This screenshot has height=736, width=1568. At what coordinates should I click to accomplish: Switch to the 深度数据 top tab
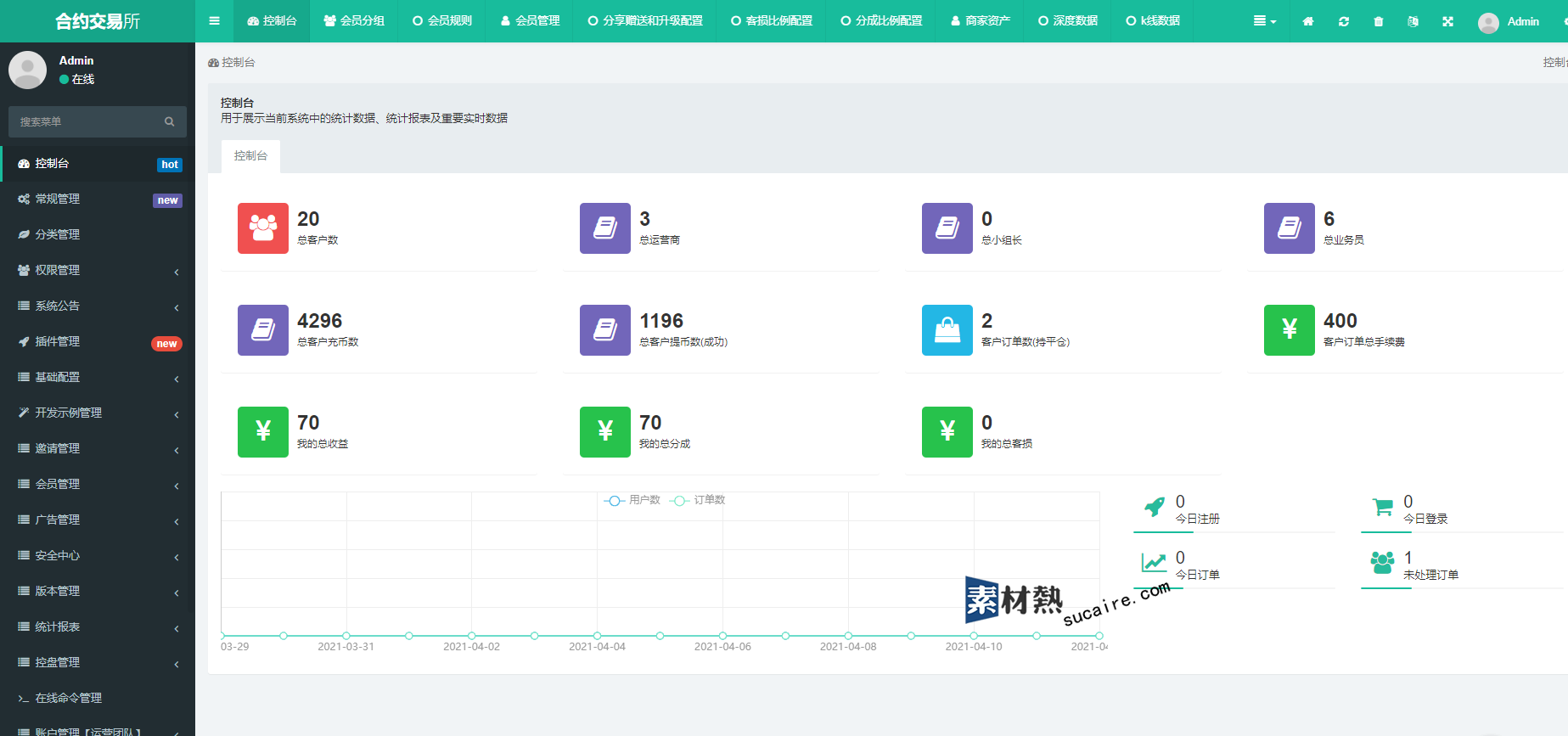(1068, 21)
